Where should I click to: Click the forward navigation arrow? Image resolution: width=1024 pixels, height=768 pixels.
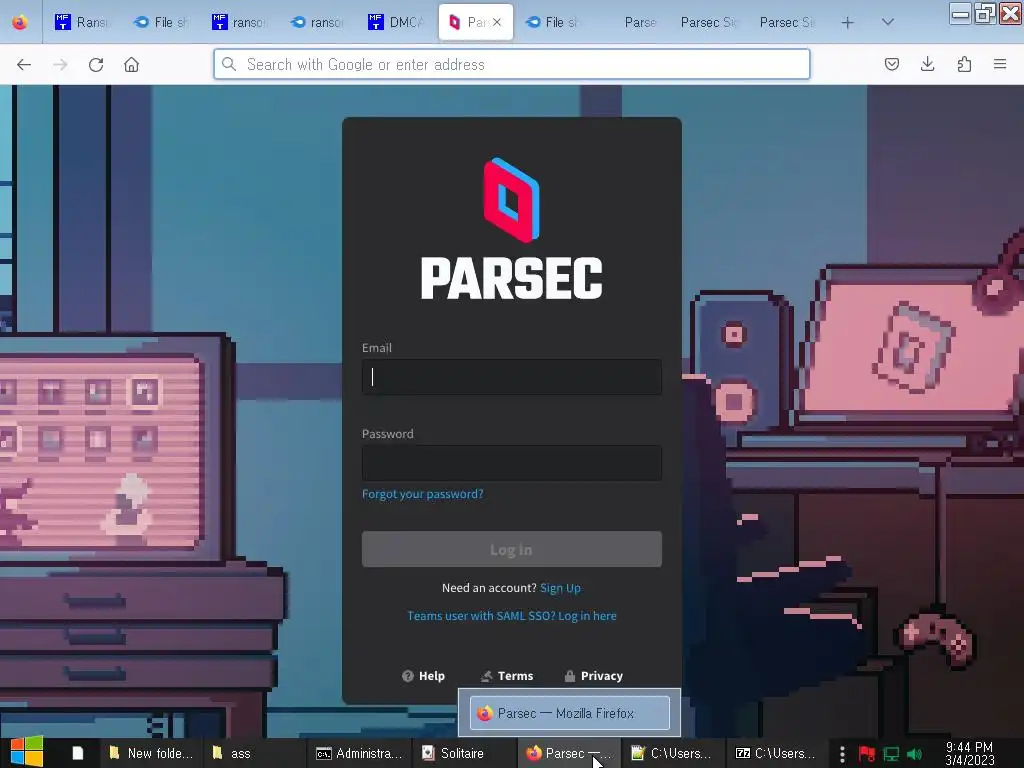pos(60,65)
